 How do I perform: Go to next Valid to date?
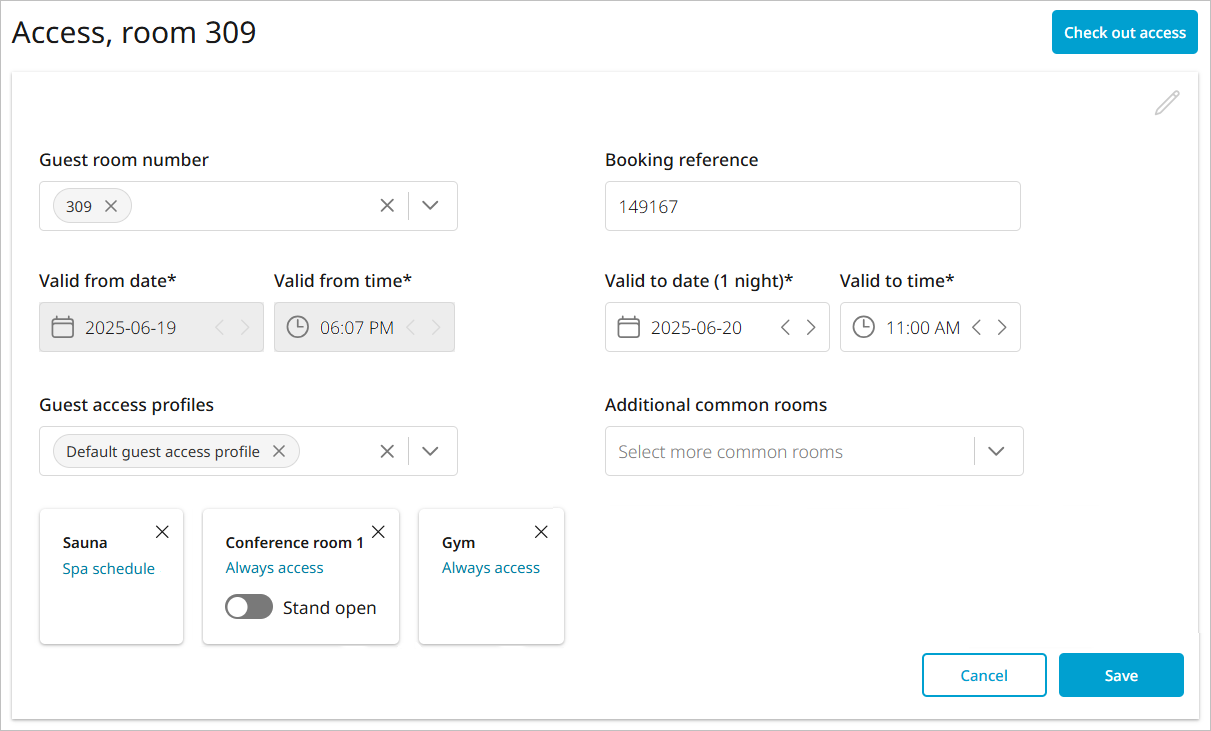811,327
